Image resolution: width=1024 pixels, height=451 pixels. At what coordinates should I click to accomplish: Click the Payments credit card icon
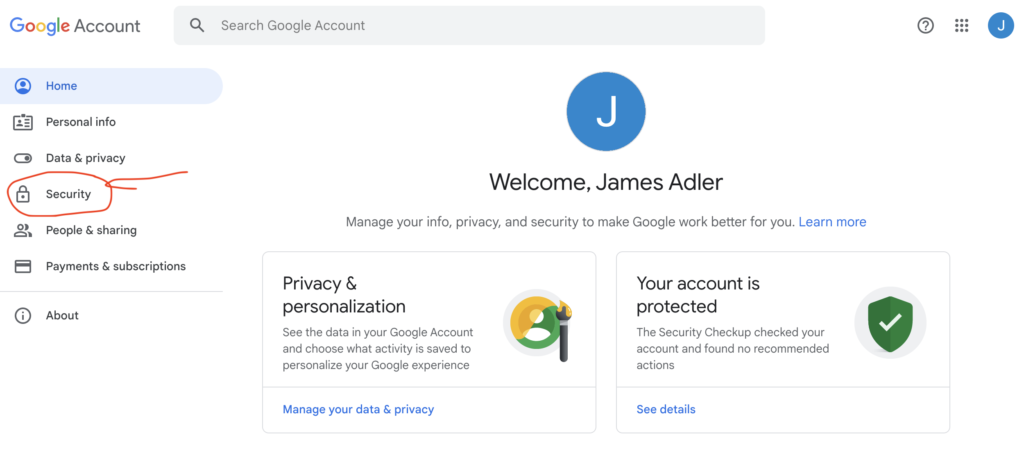coord(23,266)
